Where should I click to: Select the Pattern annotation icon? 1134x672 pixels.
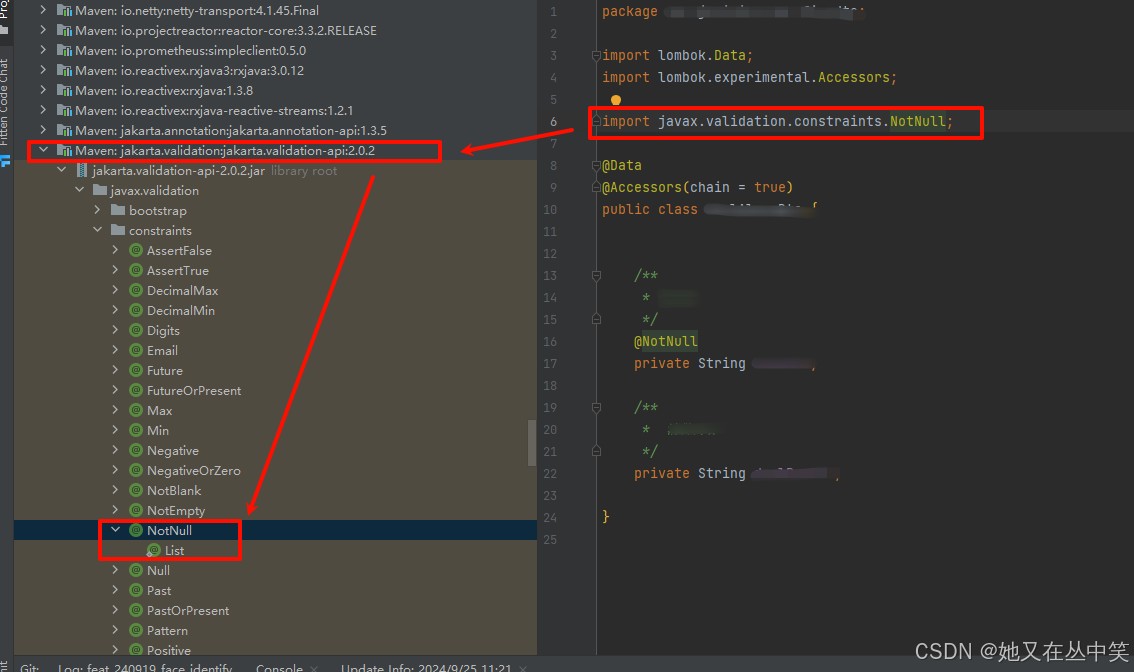tap(135, 631)
